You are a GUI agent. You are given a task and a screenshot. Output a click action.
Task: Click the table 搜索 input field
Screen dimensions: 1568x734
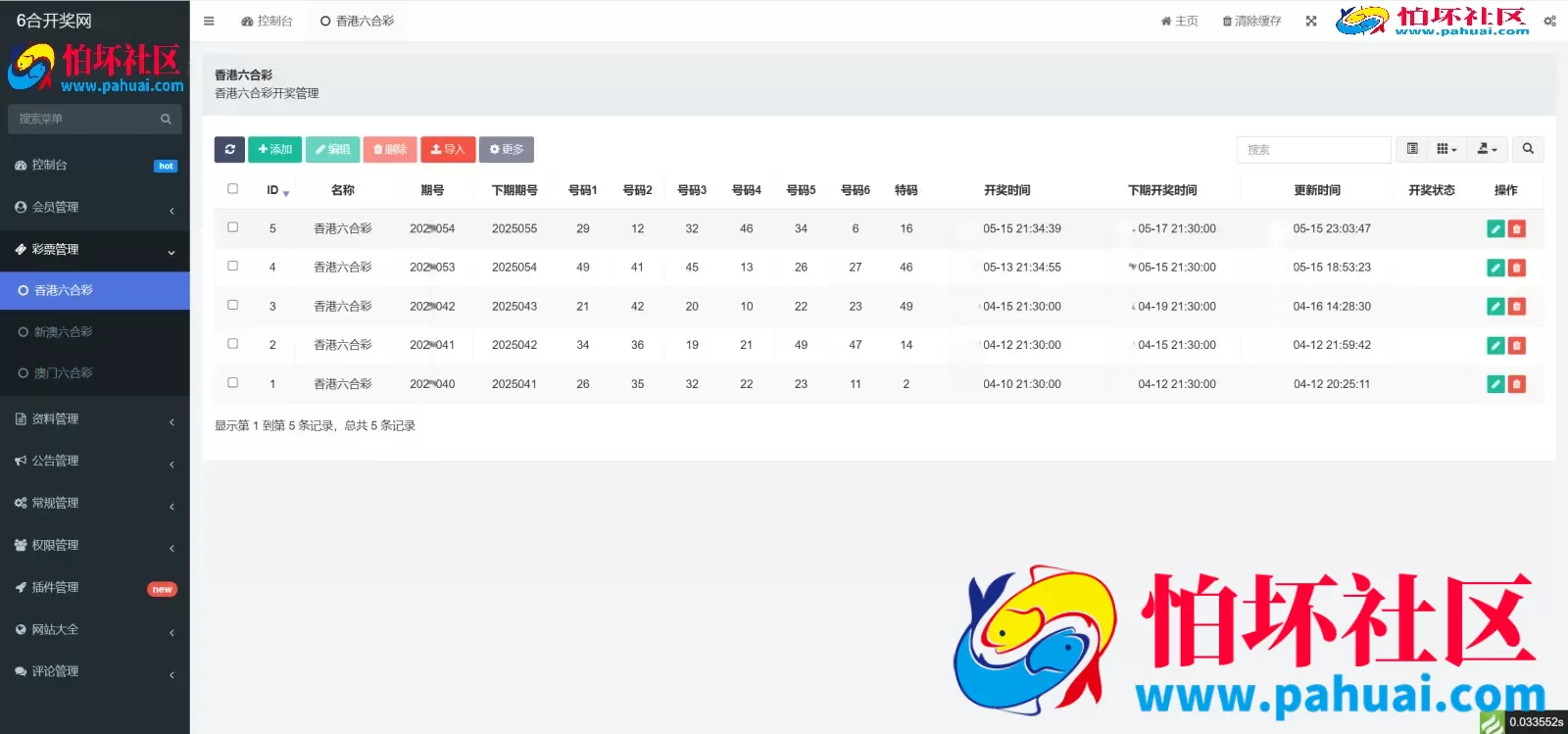[1313, 149]
